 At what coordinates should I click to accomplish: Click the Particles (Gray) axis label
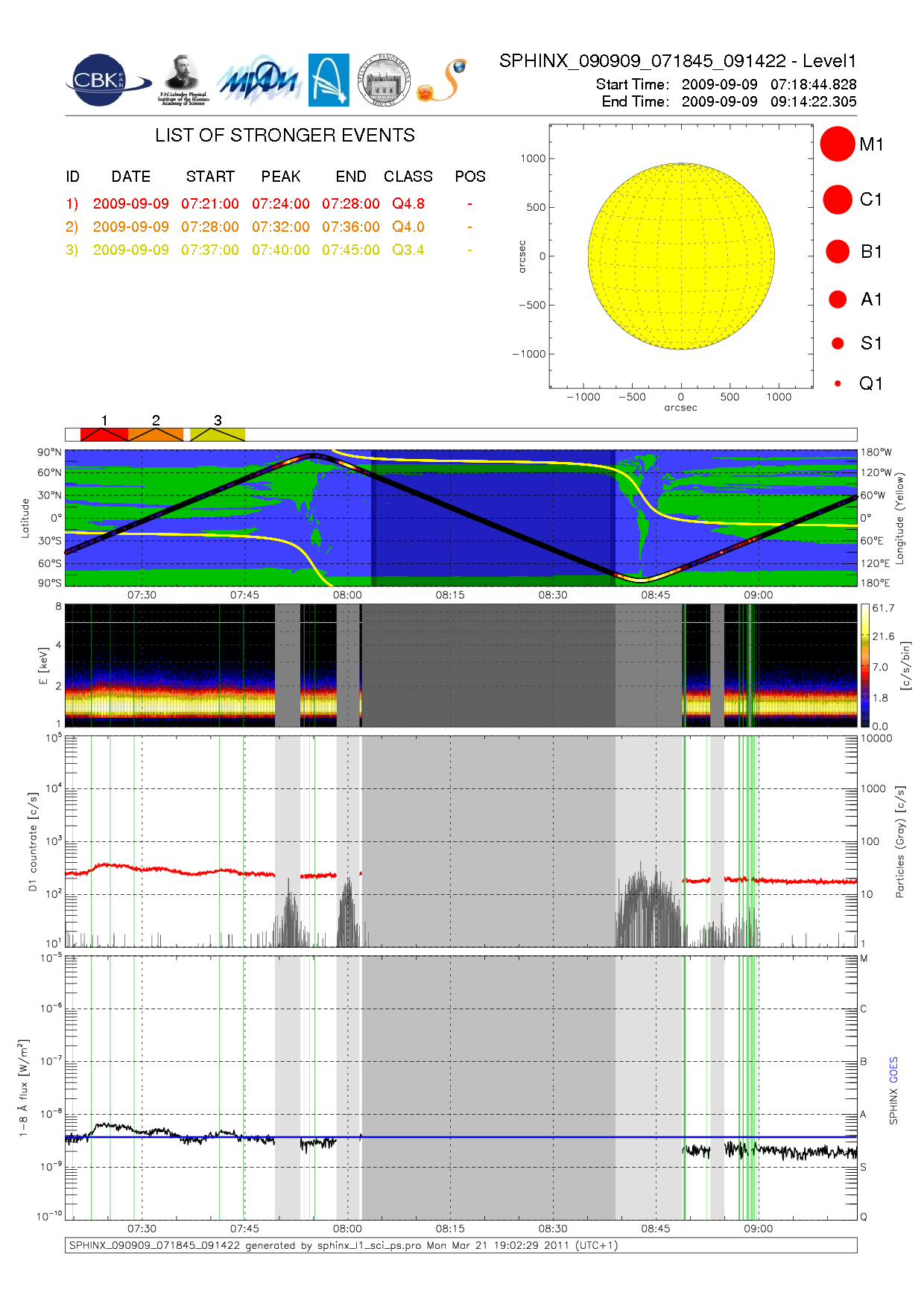coord(901,842)
